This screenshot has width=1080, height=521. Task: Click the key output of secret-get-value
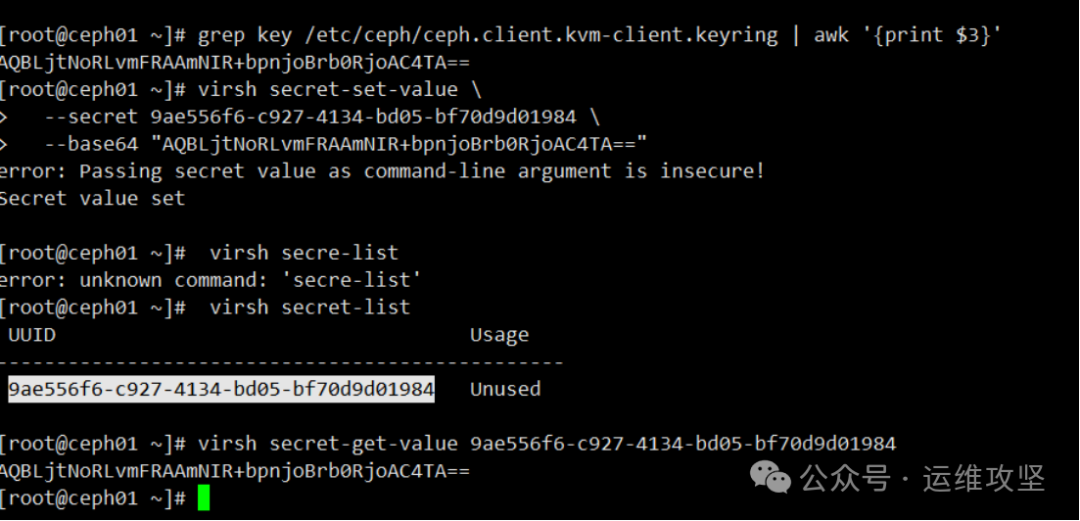[x=234, y=470]
